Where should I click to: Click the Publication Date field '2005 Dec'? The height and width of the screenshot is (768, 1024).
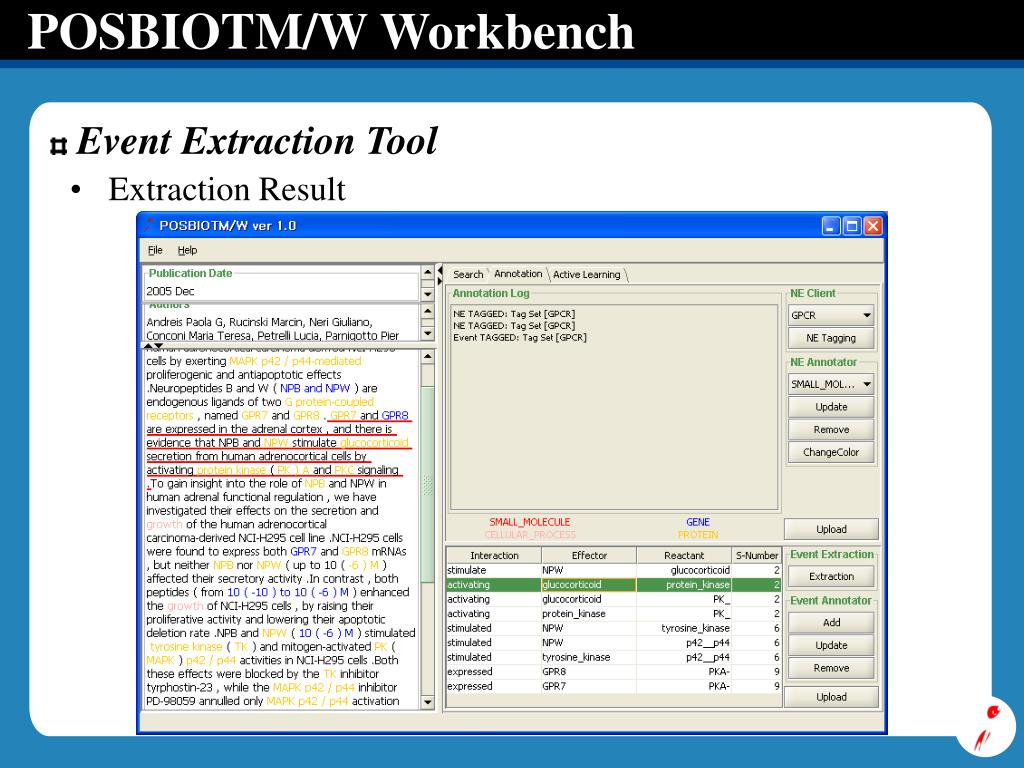coord(281,291)
